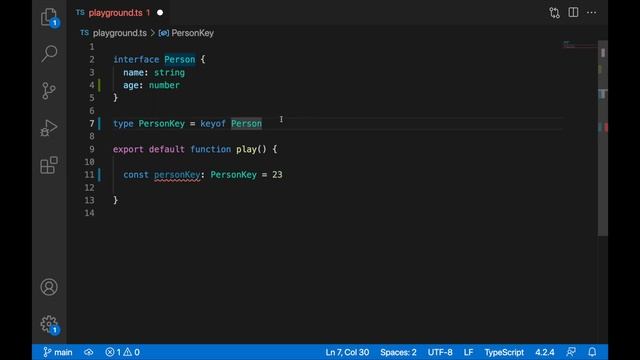Open Problems via errors and warnings count

coord(122,352)
